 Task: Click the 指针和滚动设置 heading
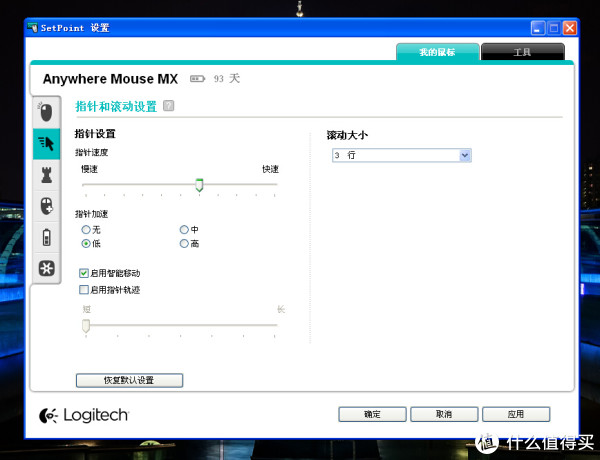tap(116, 106)
